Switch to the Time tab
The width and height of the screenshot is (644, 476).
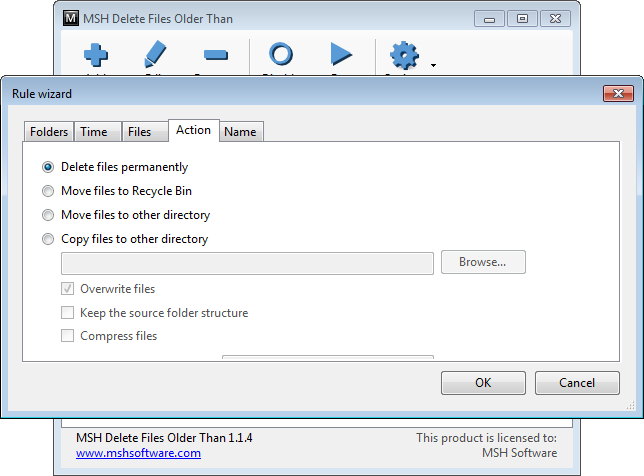98,131
